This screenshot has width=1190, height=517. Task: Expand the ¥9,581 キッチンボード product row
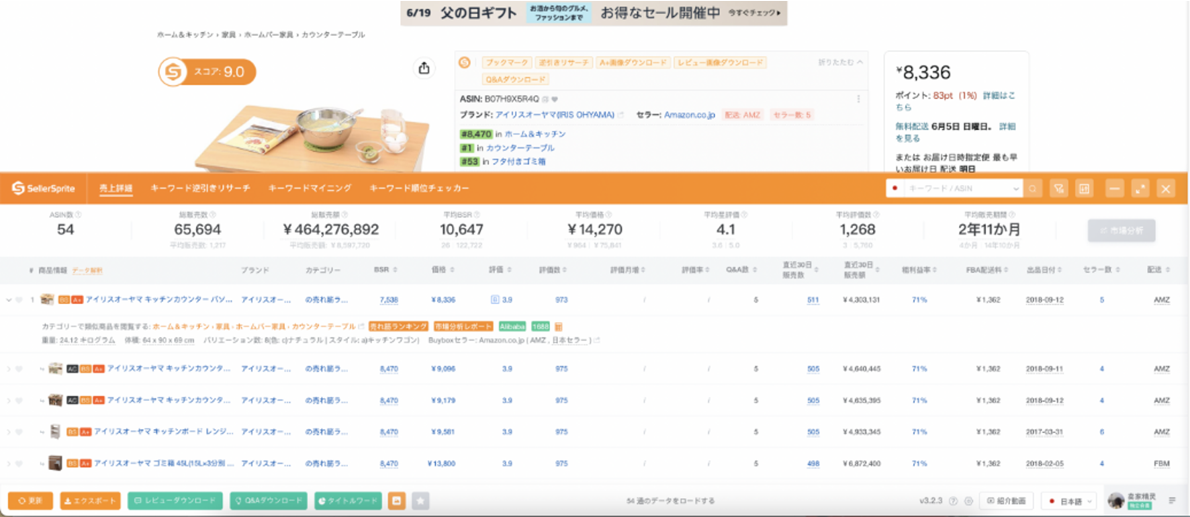(x=8, y=432)
